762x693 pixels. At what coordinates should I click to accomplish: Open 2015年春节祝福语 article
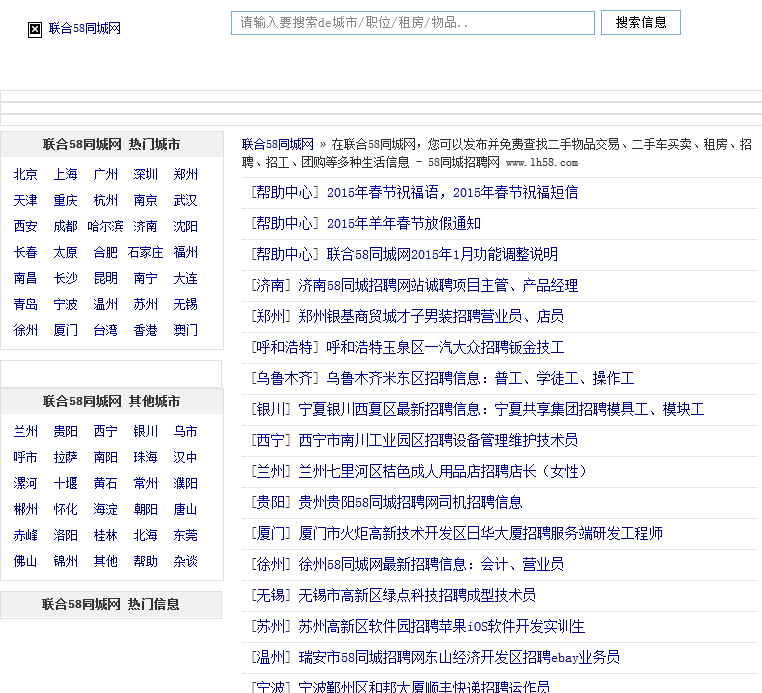point(452,193)
